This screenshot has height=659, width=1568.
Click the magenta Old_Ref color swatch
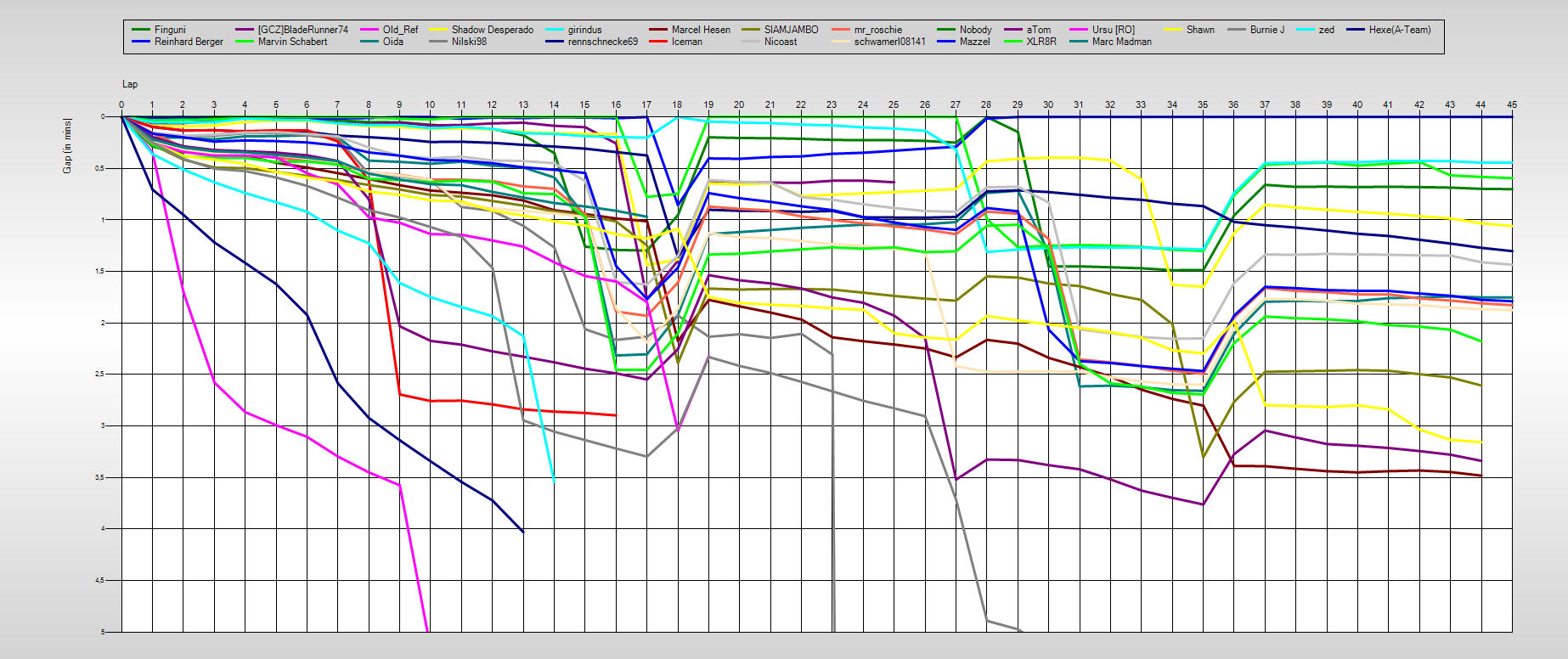coord(369,30)
